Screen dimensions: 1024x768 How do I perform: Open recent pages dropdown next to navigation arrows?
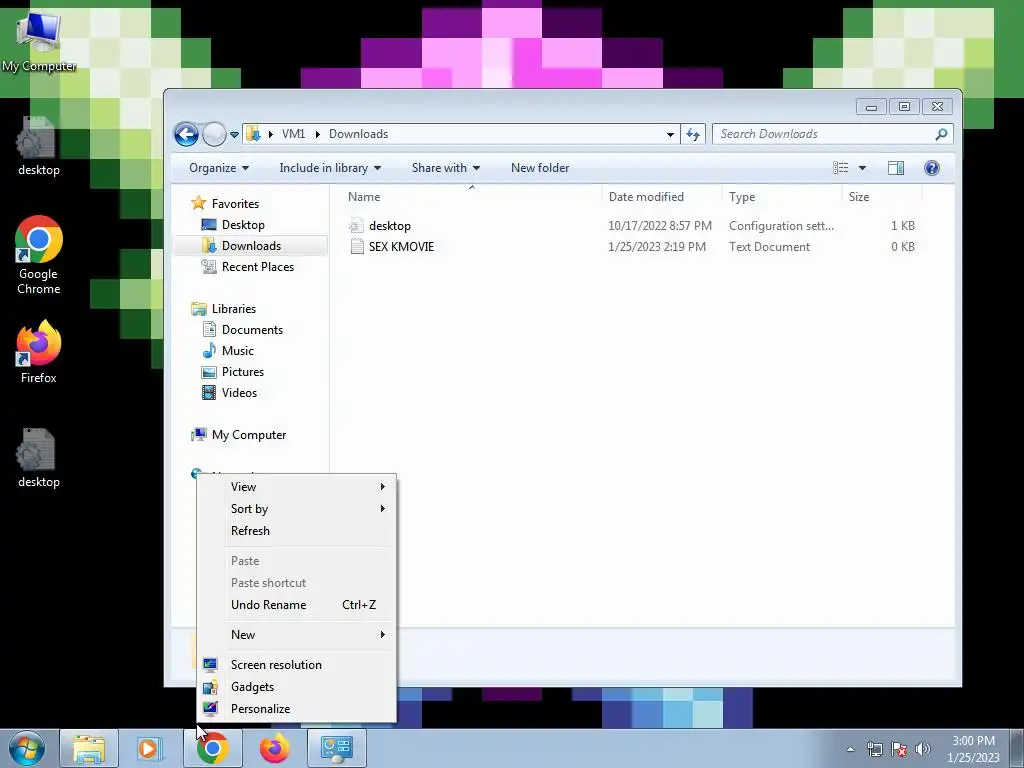[234, 135]
